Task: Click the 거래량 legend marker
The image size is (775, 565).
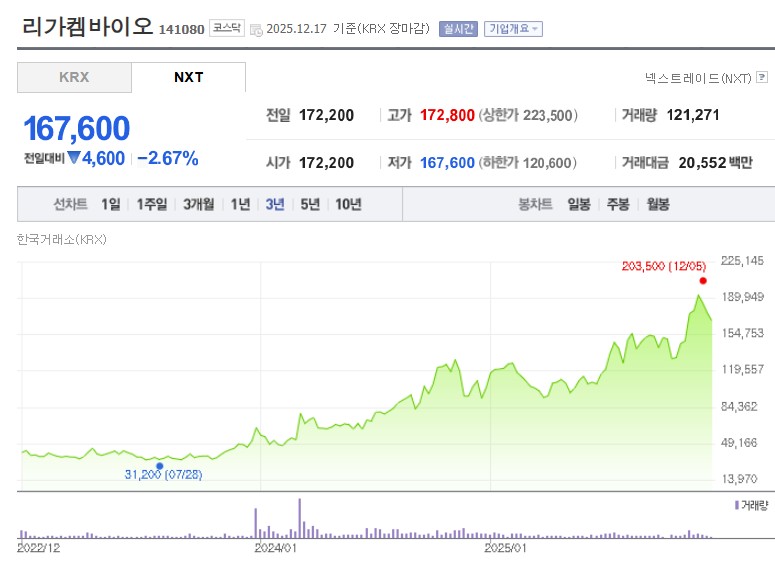Action: coord(737,505)
